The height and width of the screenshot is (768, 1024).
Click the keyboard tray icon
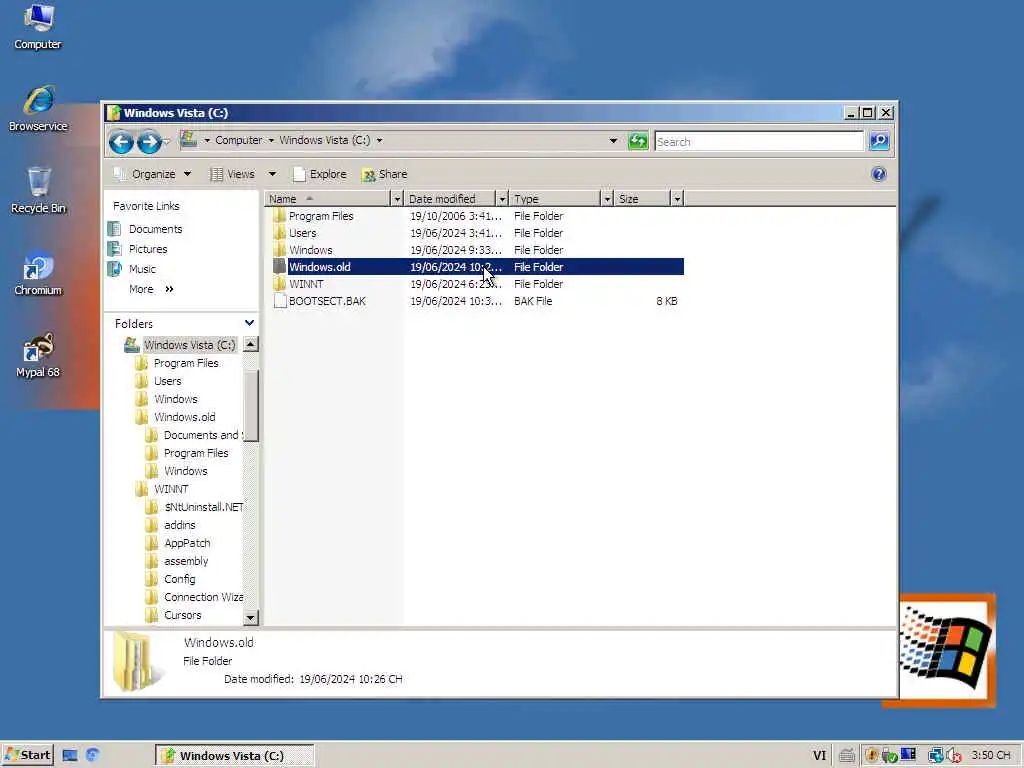point(846,756)
